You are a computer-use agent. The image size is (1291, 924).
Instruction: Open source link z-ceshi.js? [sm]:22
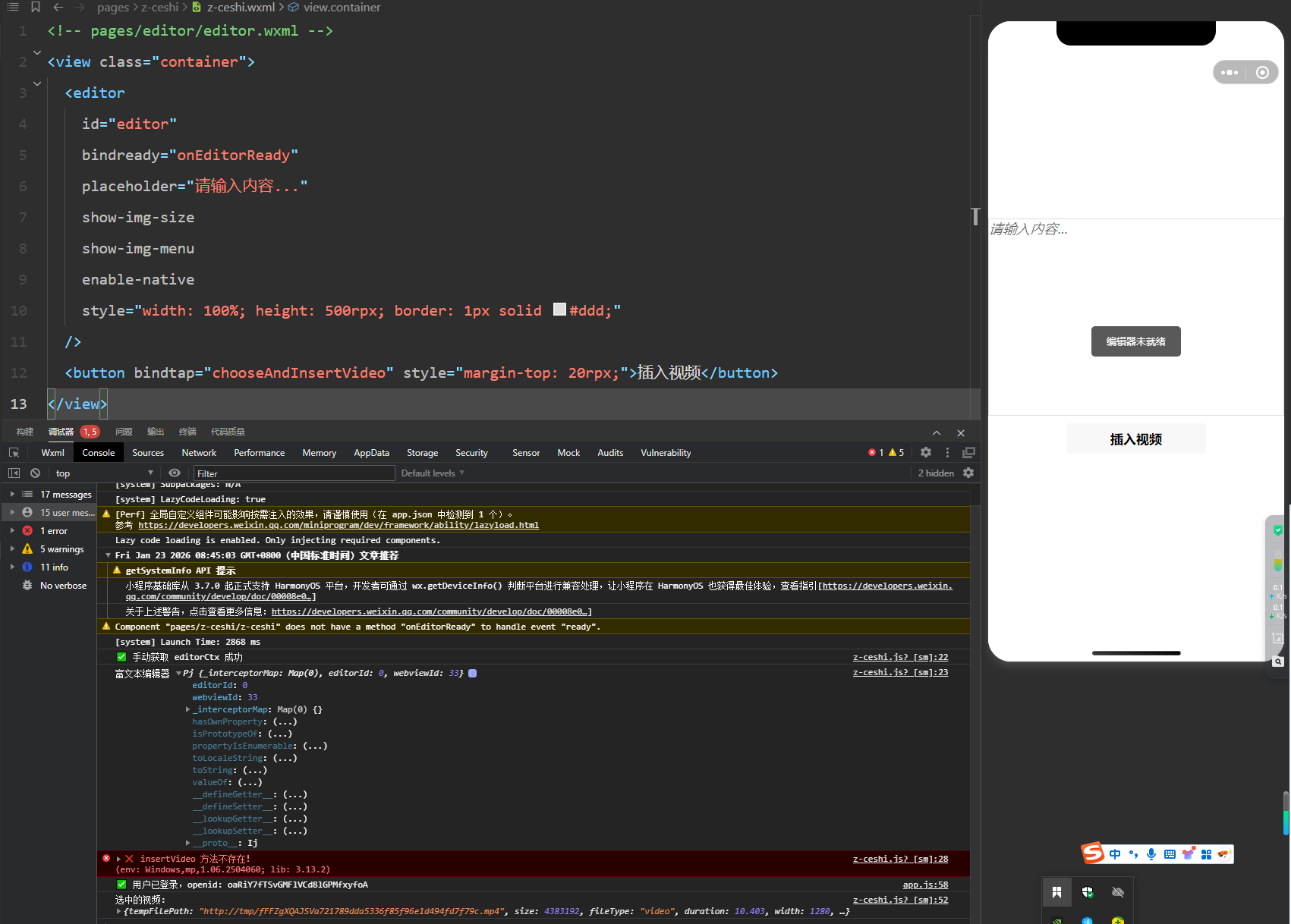900,657
